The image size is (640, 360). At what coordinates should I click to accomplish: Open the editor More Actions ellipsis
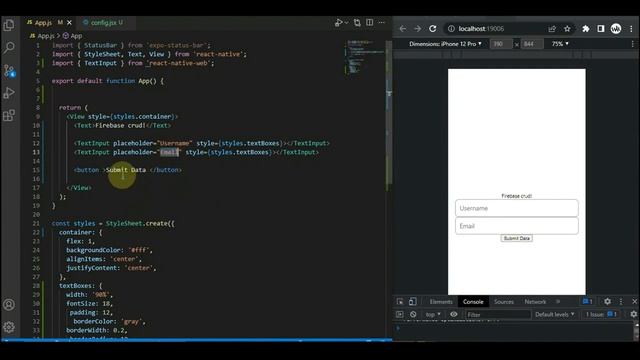click(382, 23)
